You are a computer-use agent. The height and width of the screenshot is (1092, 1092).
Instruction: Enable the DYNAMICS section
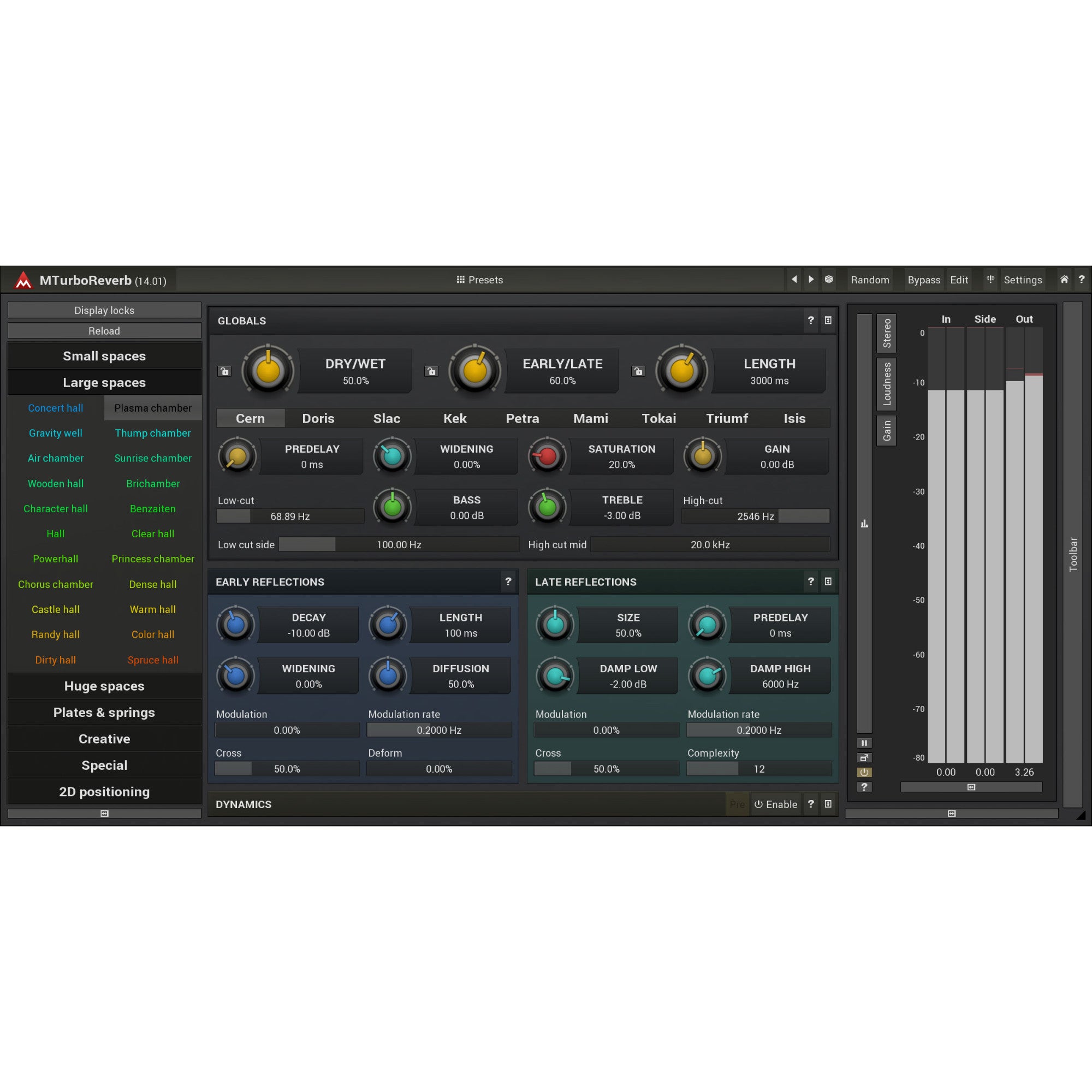(775, 804)
